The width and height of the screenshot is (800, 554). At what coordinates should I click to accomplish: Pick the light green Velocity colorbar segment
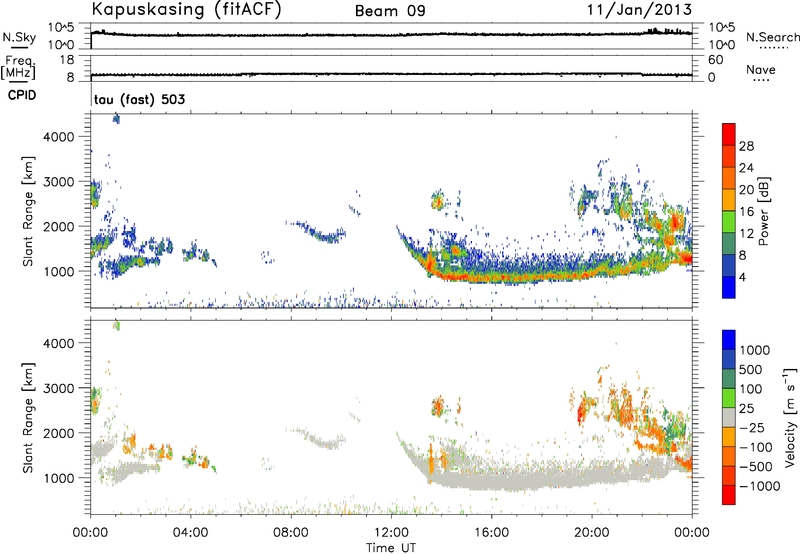click(x=729, y=398)
